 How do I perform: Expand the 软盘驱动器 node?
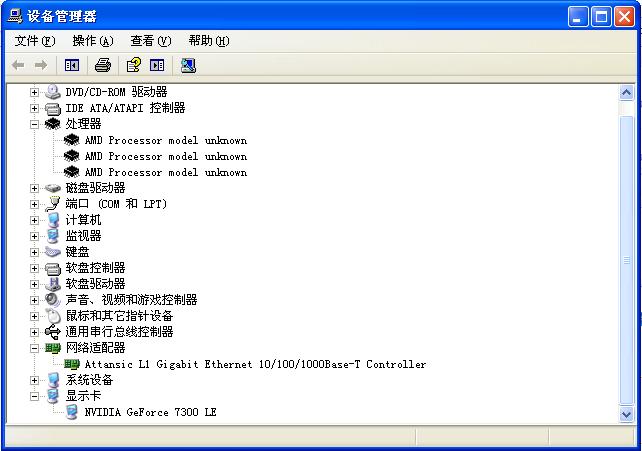point(34,284)
